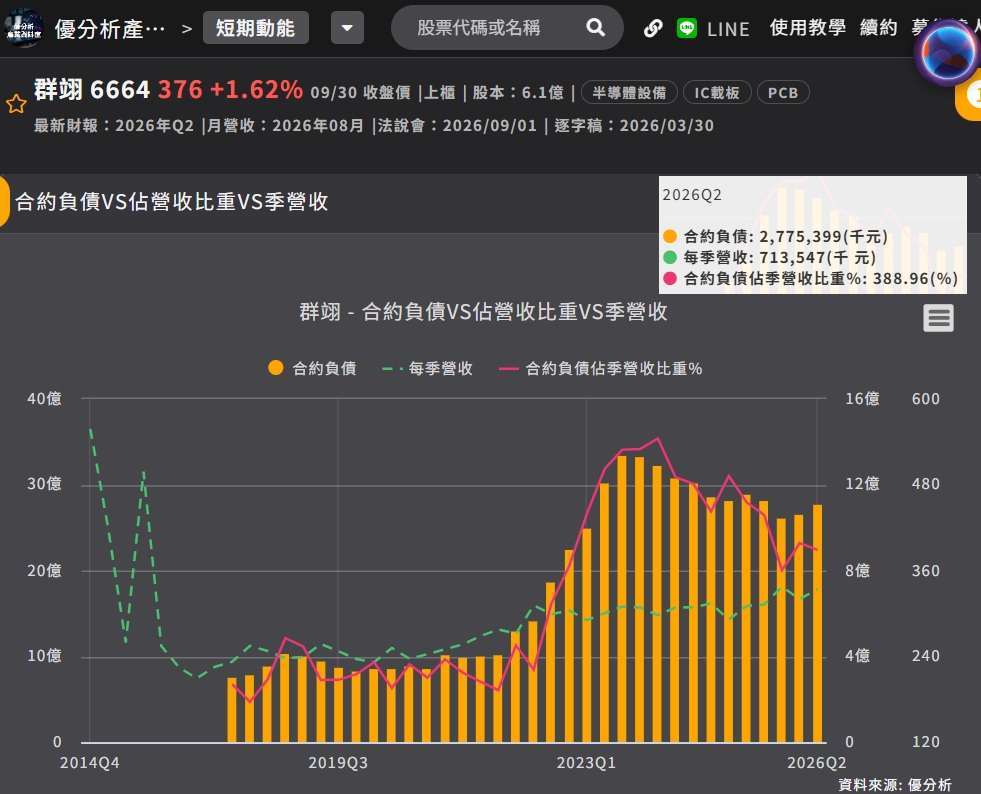The image size is (981, 794).
Task: Click 最新財報:2026年Q2 text
Action: [x=114, y=126]
